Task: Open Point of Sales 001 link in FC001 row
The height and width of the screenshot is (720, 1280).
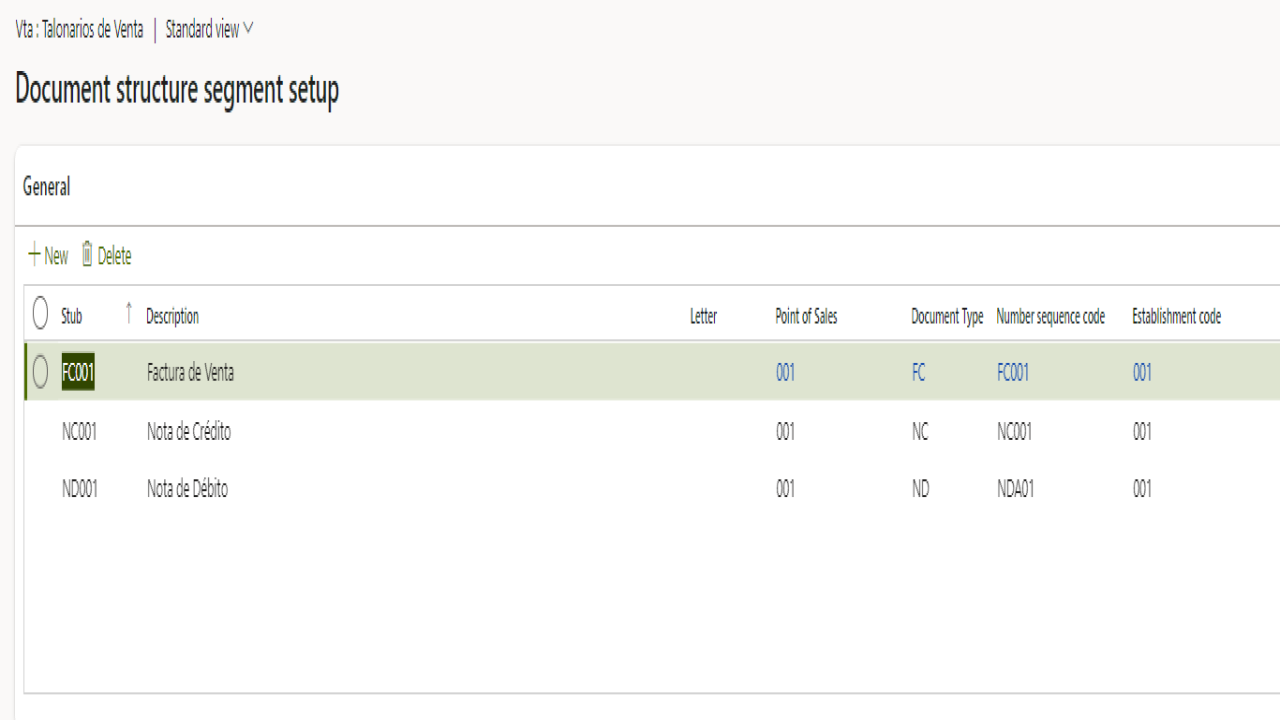Action: pos(786,373)
